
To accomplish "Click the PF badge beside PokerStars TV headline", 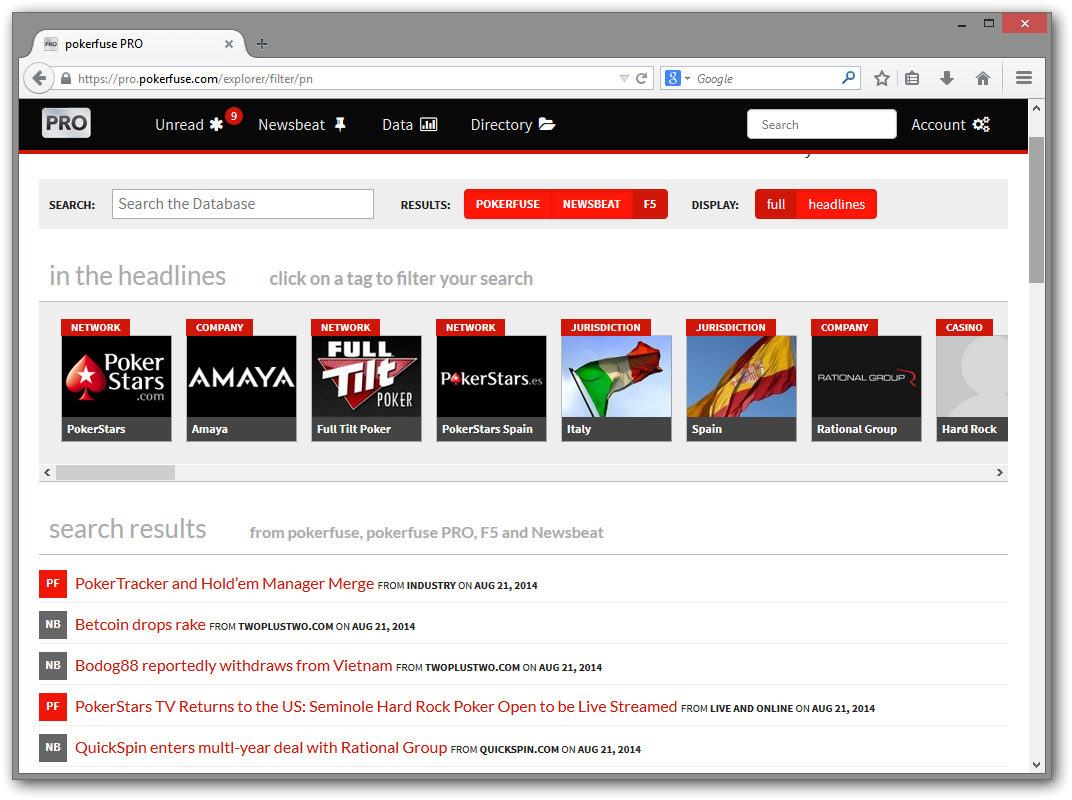I will point(53,706).
